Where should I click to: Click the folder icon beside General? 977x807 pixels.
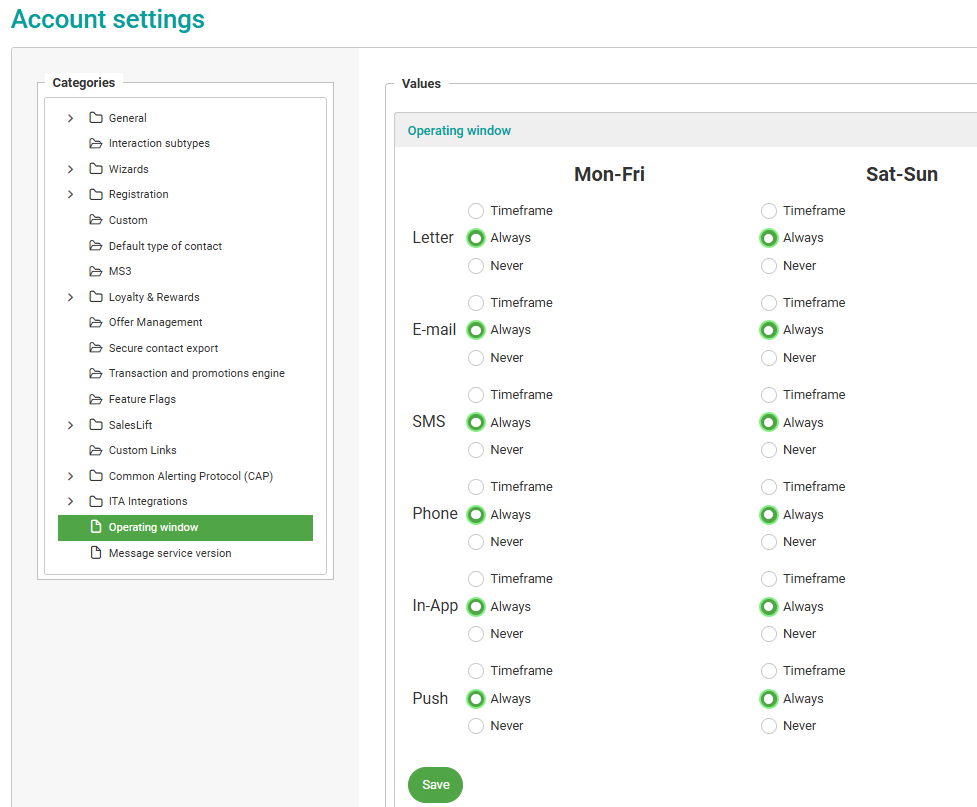coord(96,118)
